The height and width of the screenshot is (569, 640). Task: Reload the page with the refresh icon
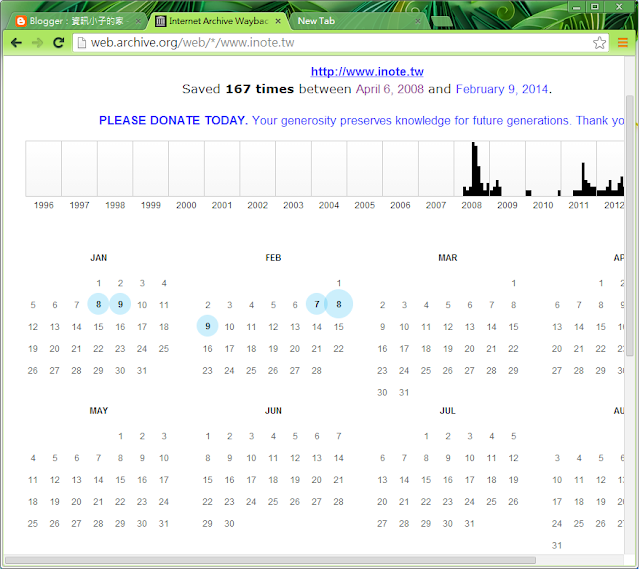coord(59,42)
